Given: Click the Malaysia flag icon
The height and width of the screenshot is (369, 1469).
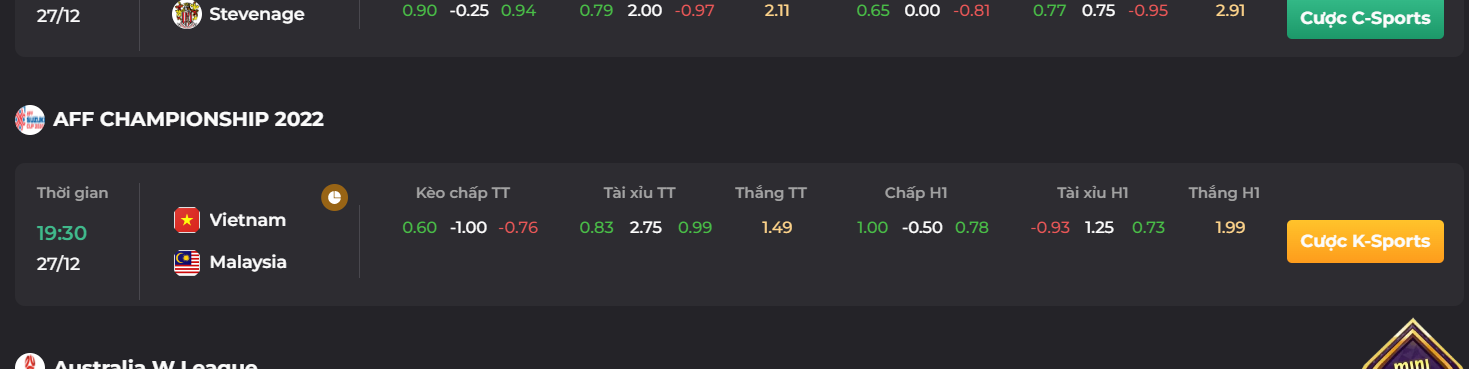Looking at the screenshot, I should pos(187,263).
